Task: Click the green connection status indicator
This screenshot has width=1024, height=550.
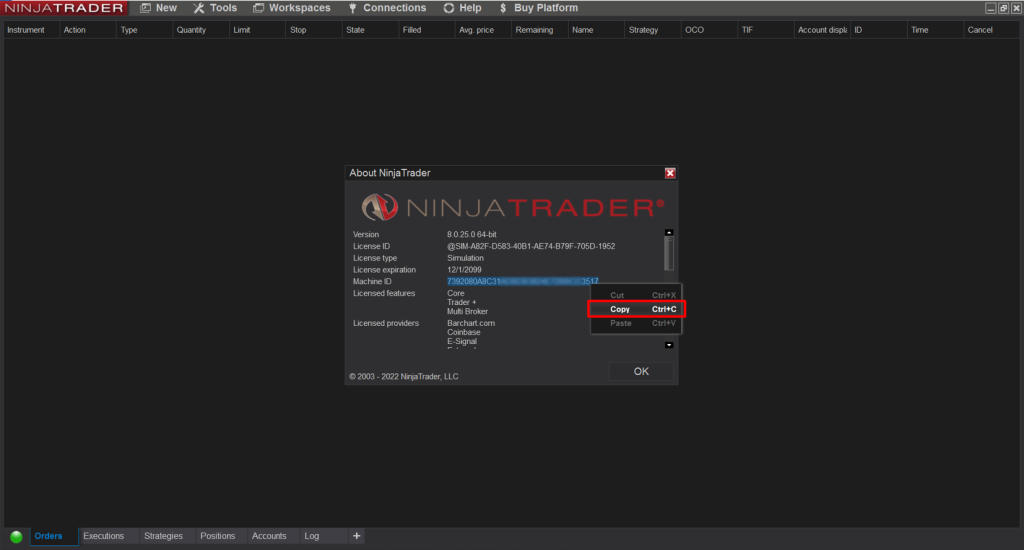Action: [x=16, y=537]
